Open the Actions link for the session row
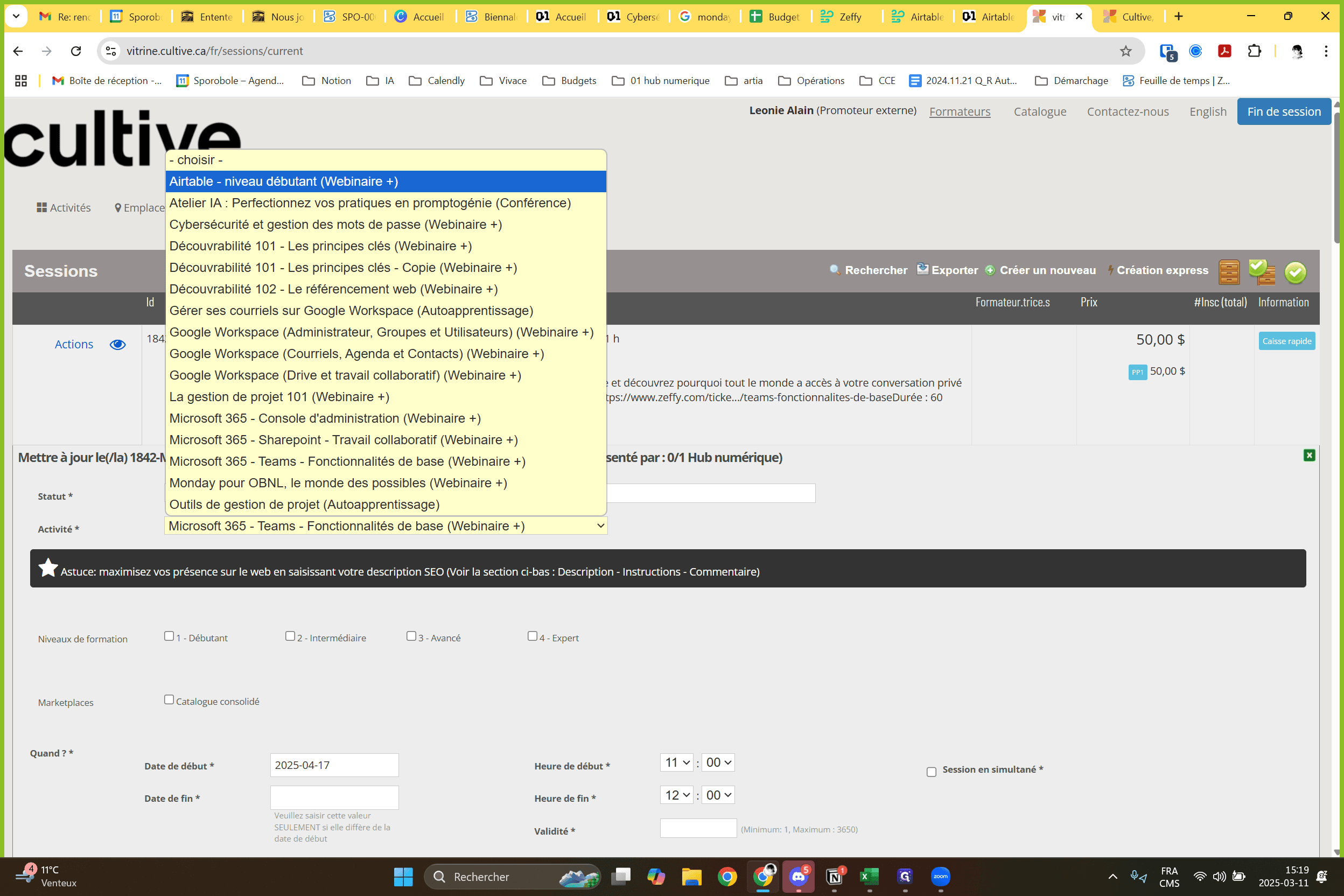This screenshot has height=896, width=1344. click(74, 345)
